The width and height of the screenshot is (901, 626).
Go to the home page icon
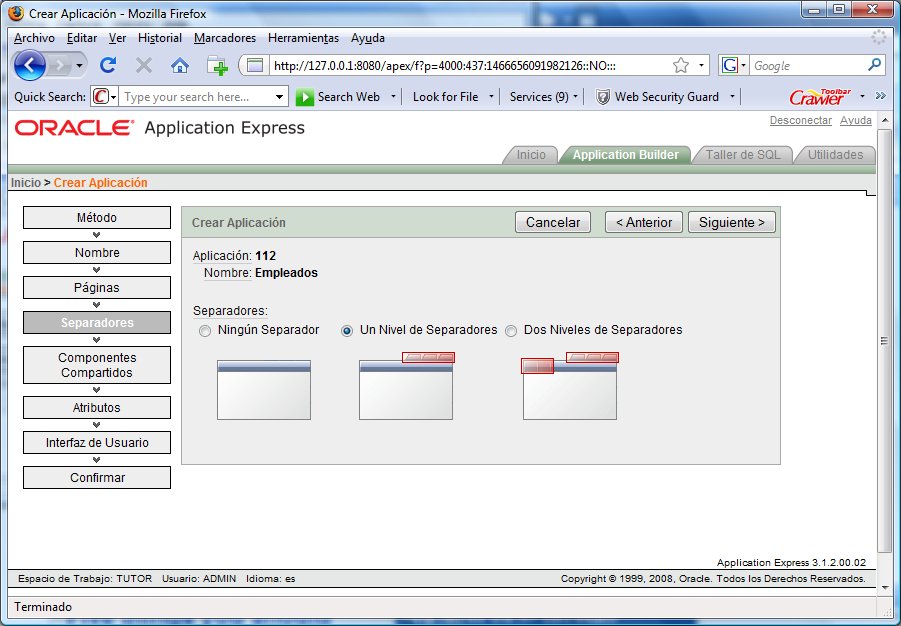tap(180, 66)
